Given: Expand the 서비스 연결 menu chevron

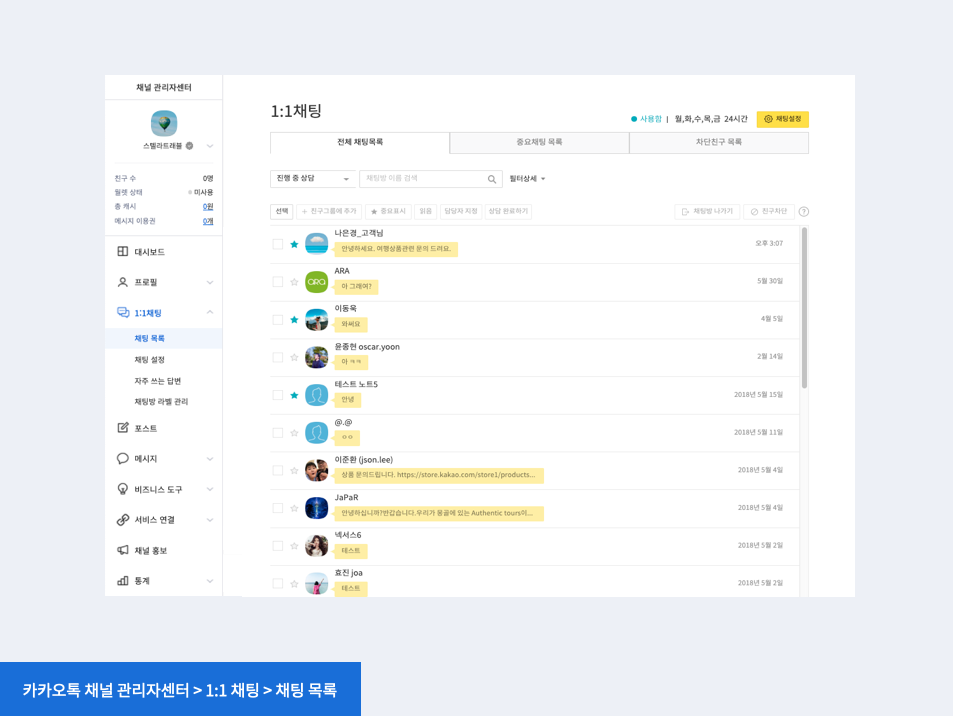Looking at the screenshot, I should [x=210, y=520].
